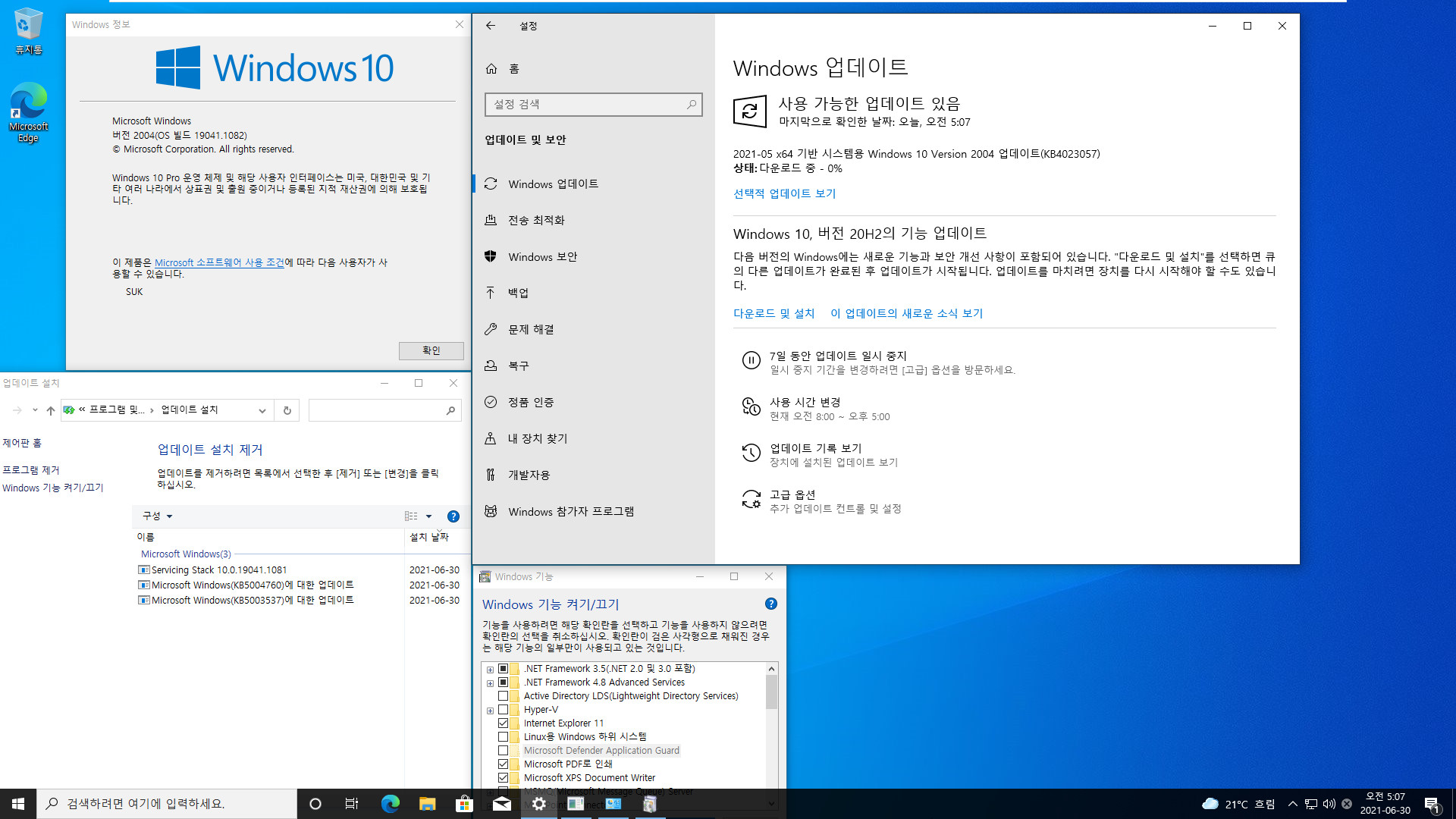Open recent locations dropdown next to forward arrow
1456x819 pixels.
click(35, 410)
